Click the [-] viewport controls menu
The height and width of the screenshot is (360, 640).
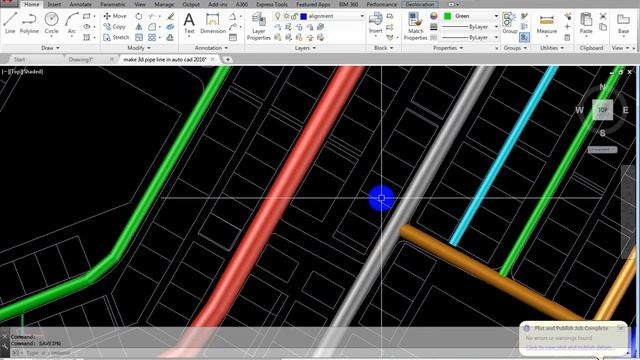(x=6, y=72)
